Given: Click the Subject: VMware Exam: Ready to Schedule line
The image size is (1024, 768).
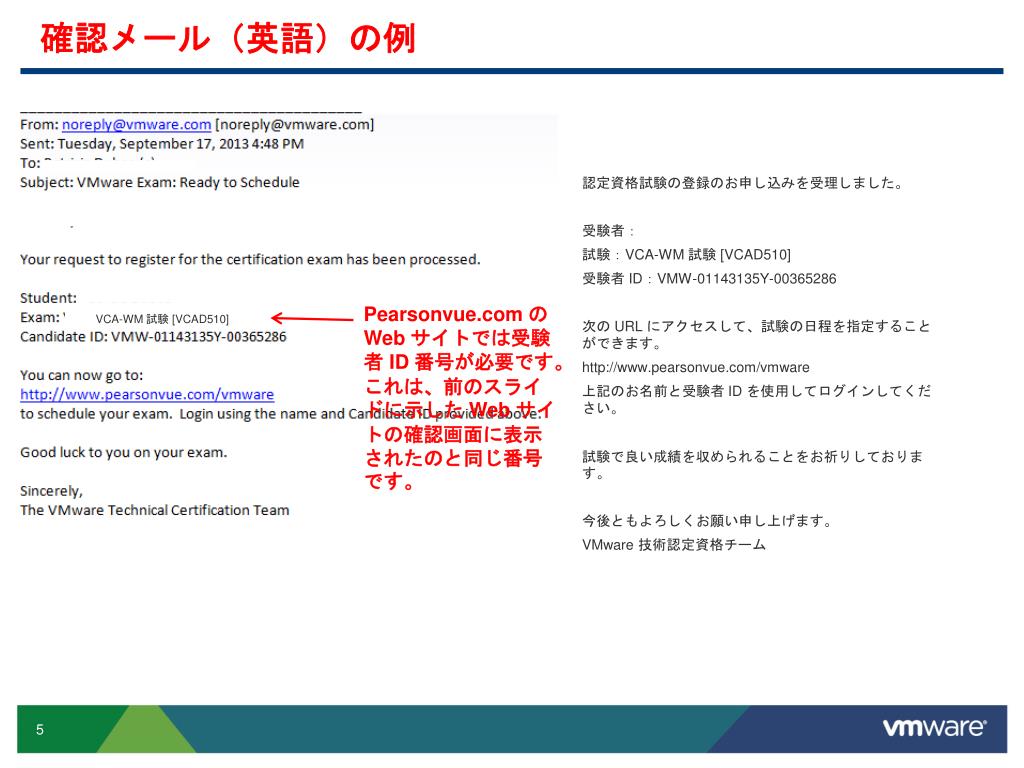Looking at the screenshot, I should point(160,182).
